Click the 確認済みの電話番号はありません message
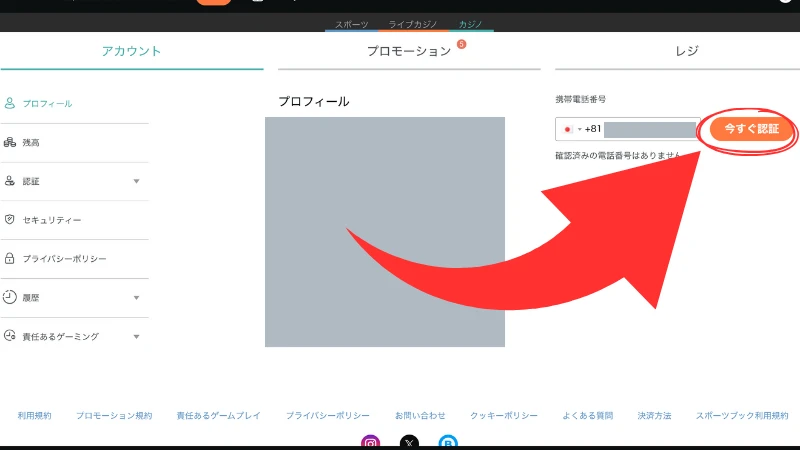The width and height of the screenshot is (800, 450). tap(618, 155)
